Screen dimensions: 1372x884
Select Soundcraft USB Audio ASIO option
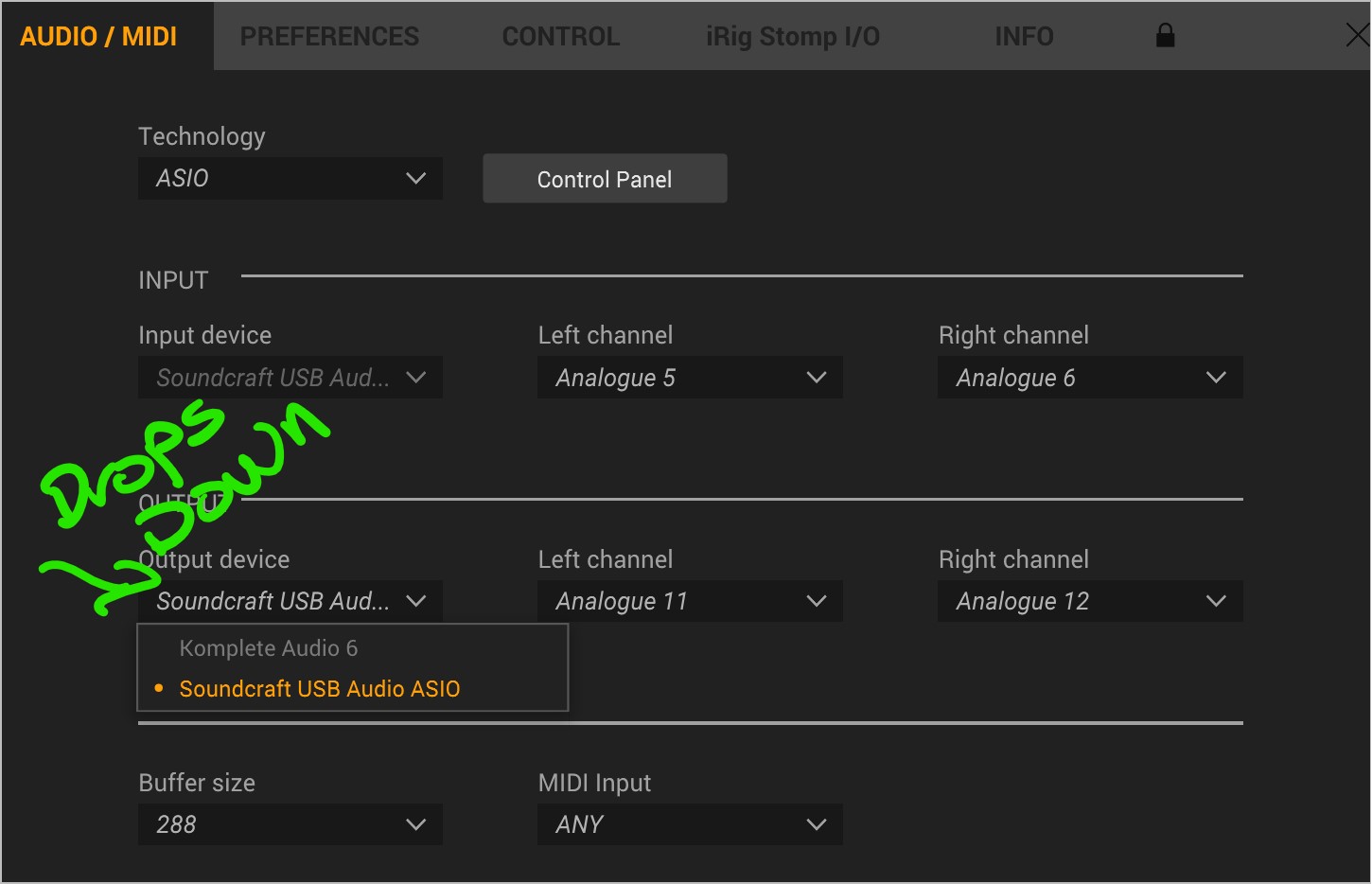click(x=320, y=689)
